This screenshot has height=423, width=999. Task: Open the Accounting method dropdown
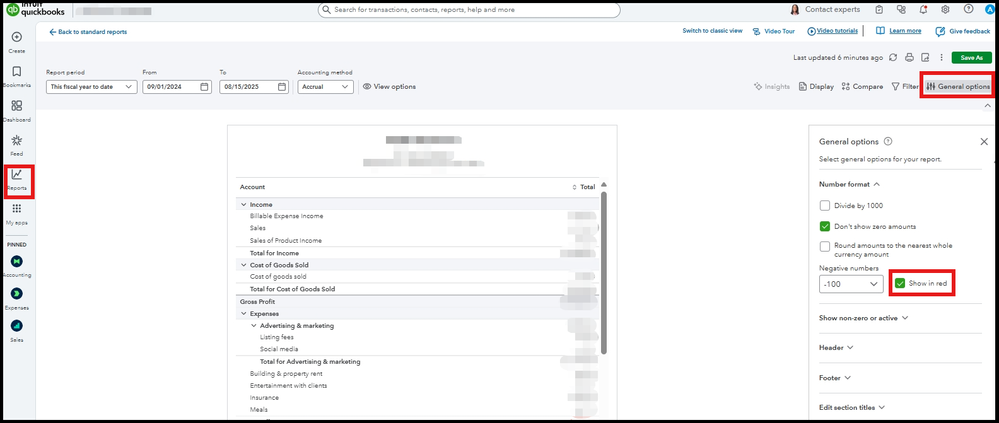point(325,87)
